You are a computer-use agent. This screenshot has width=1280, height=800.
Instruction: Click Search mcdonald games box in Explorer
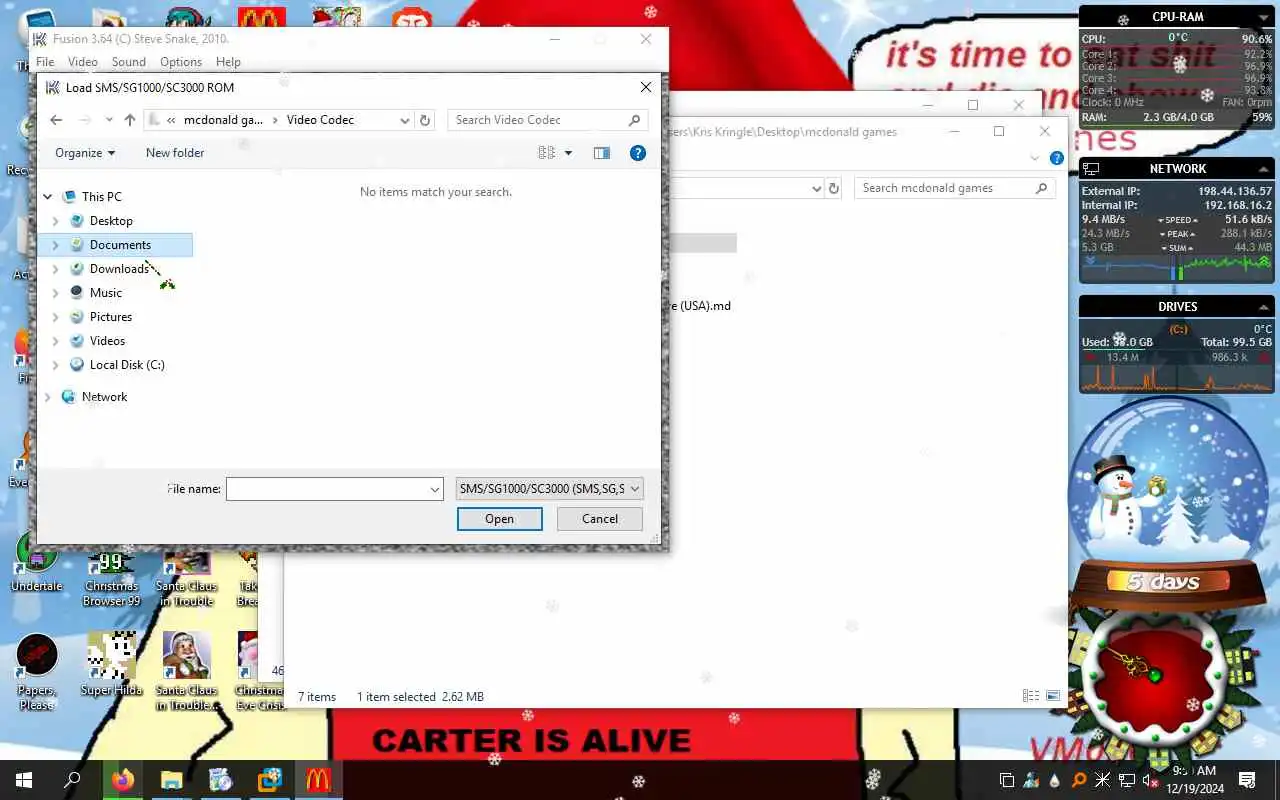click(955, 188)
